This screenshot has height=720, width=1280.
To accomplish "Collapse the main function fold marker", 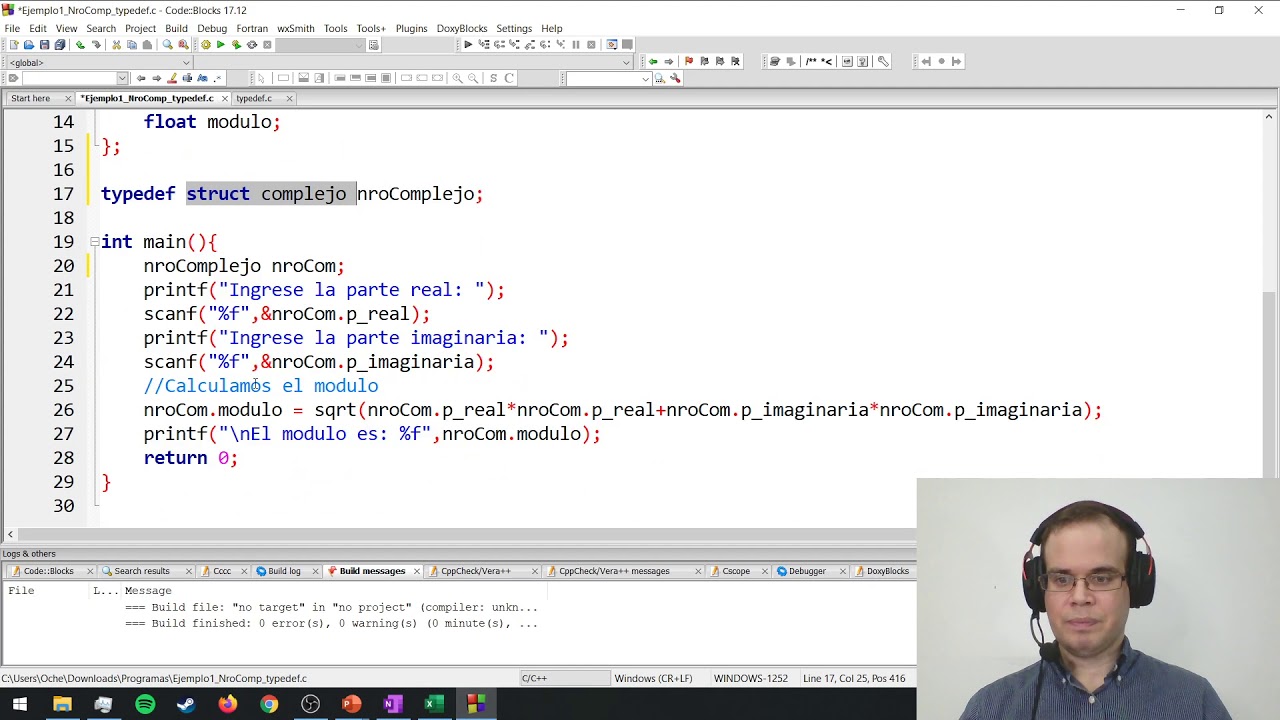I will click(94, 242).
